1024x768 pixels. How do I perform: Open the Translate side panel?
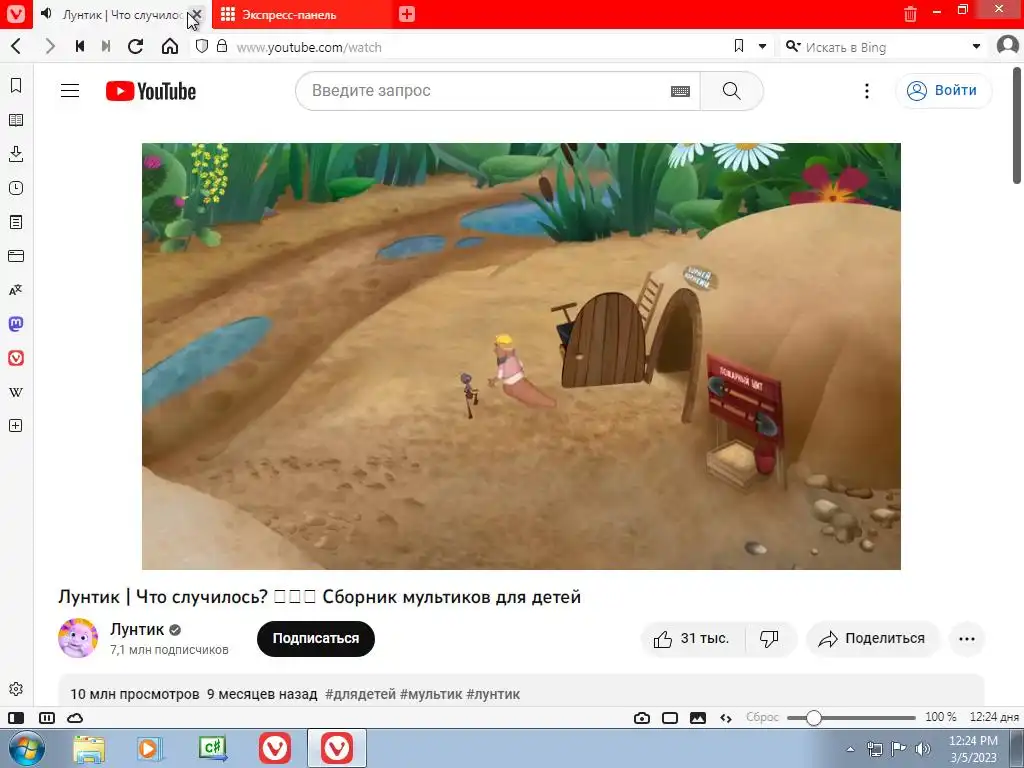point(16,290)
